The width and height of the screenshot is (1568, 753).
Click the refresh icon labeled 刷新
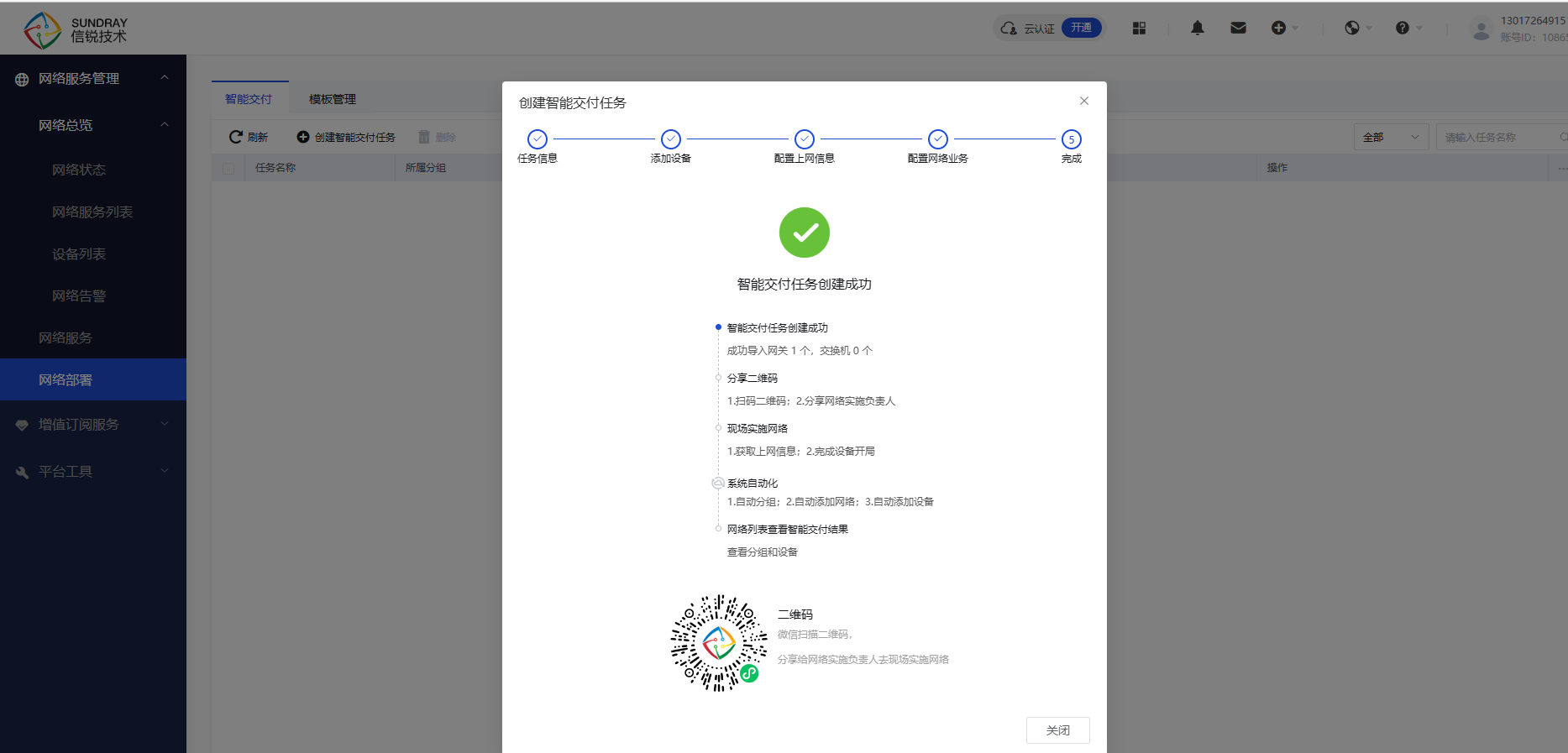coord(249,137)
